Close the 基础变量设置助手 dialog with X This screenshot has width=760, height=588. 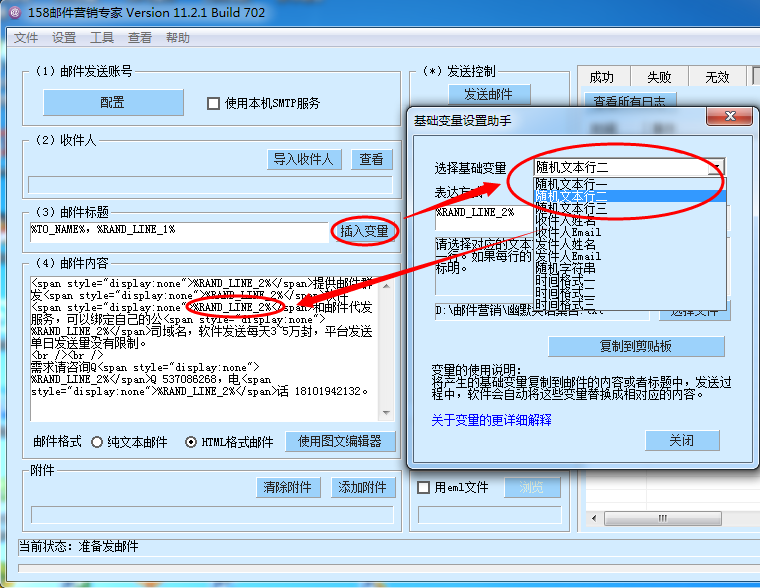click(730, 116)
